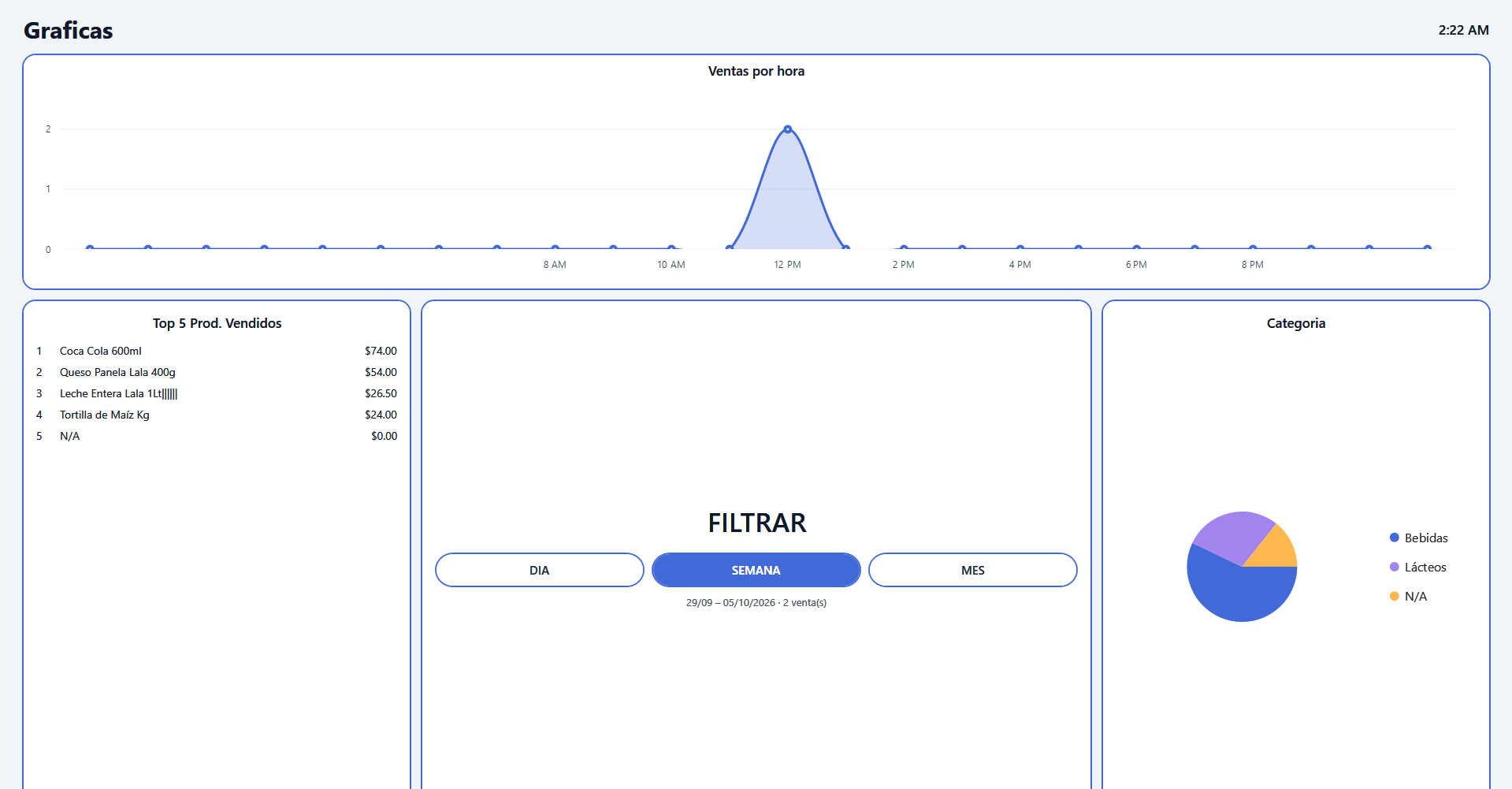The image size is (1512, 789).
Task: Click the Categoria panel title
Action: (1296, 323)
